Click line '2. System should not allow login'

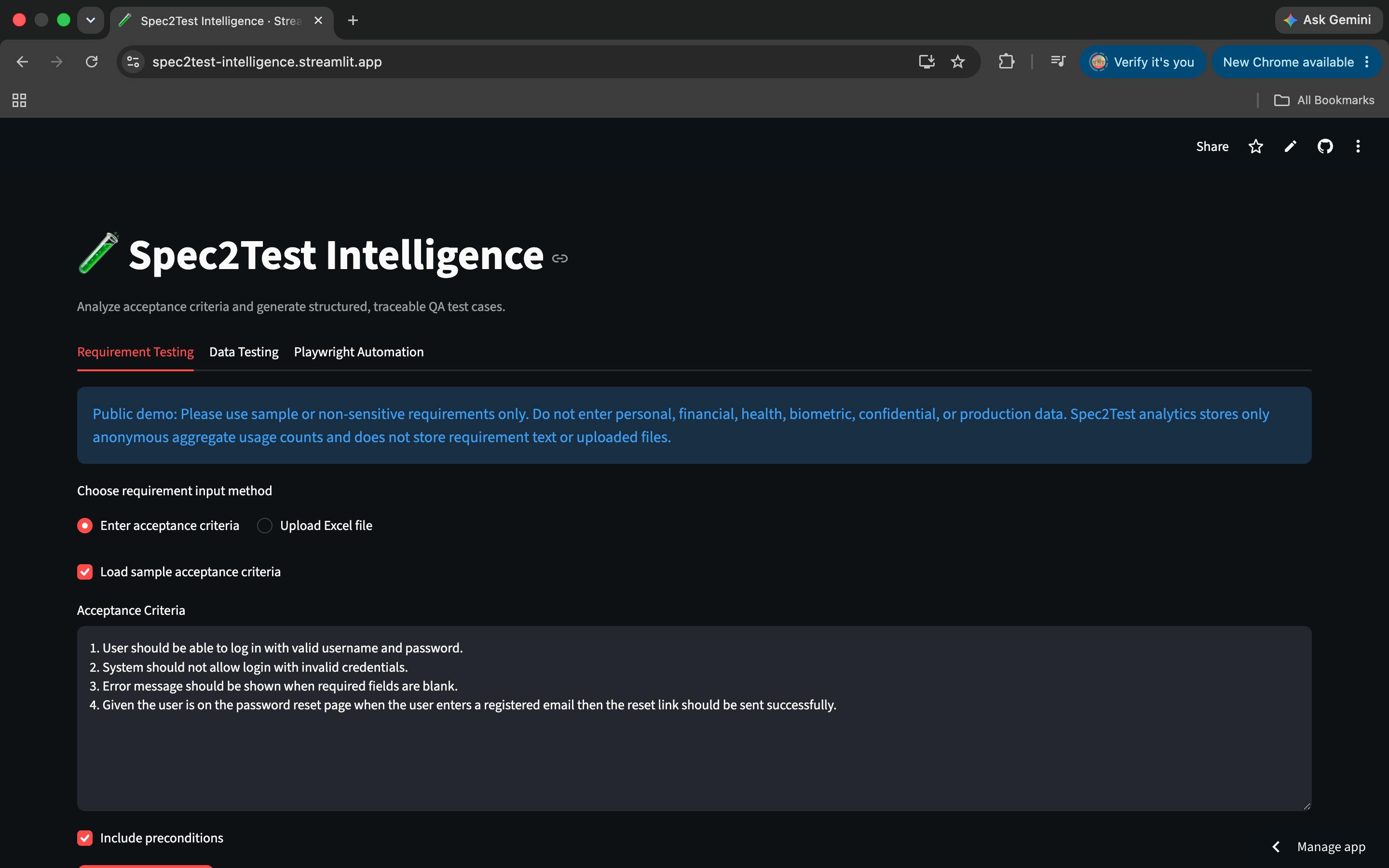248,667
